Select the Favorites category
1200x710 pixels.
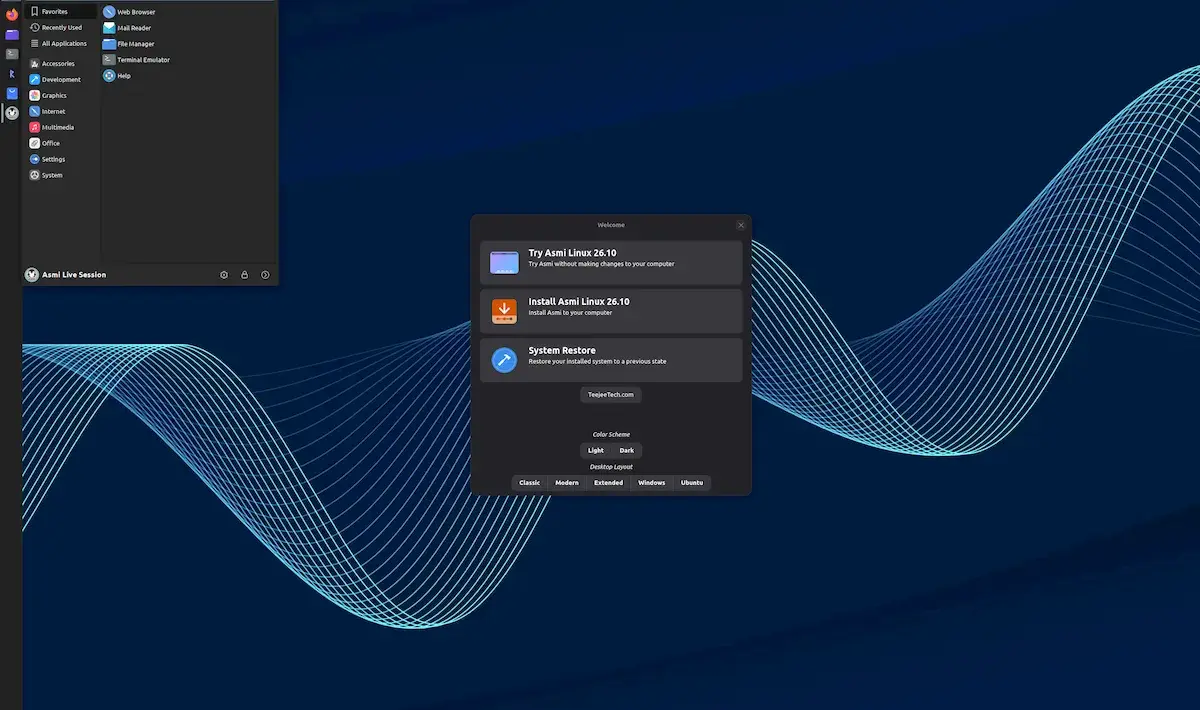62,11
